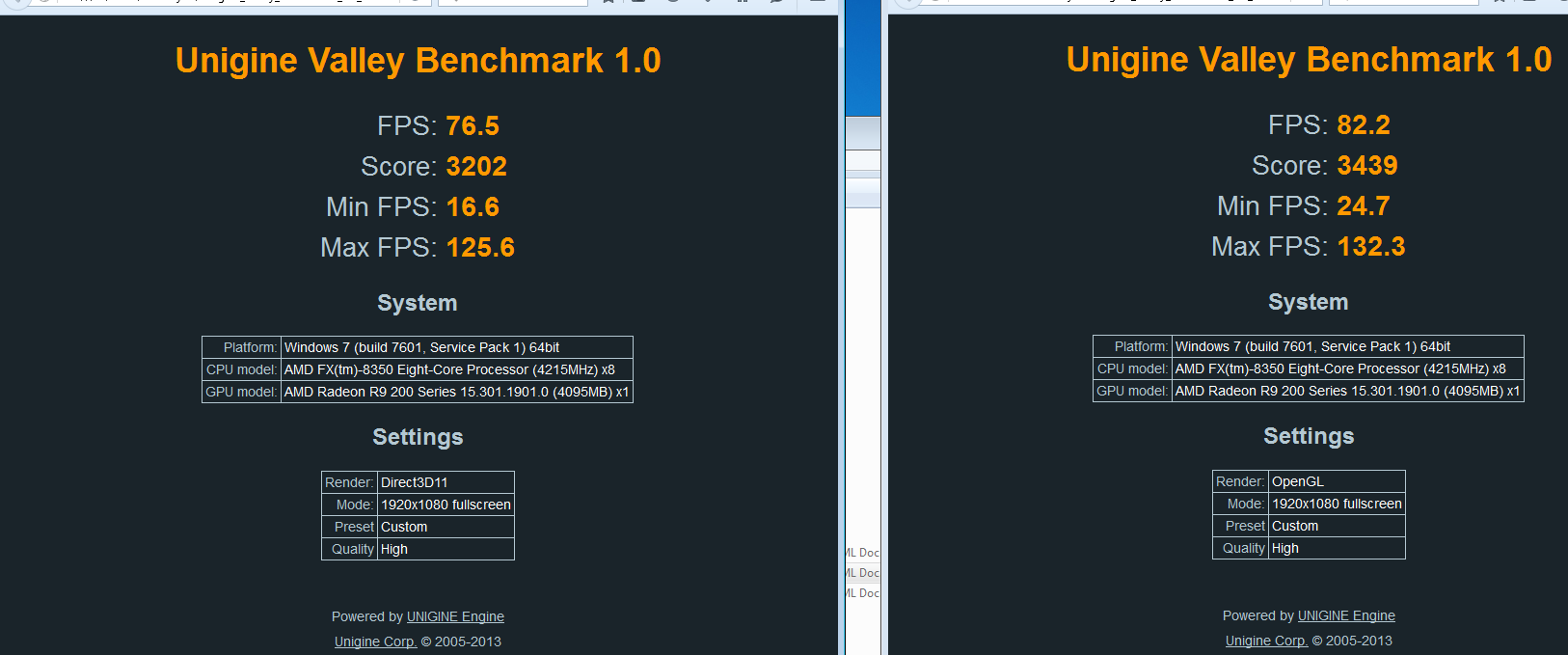Click the bookmark star in left browser
The height and width of the screenshot is (655, 1568).
[608, 2]
